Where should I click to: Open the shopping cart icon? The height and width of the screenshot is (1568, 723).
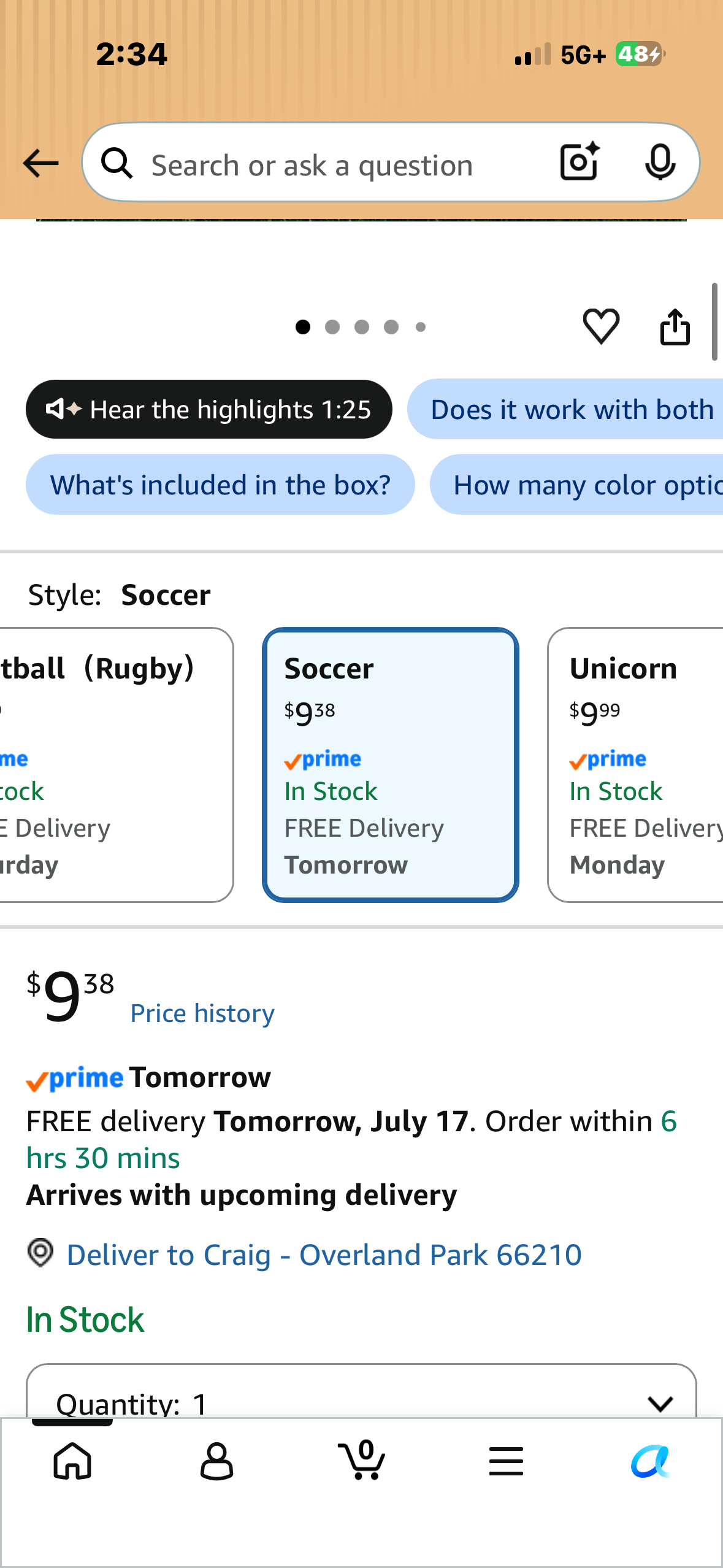pyautogui.click(x=362, y=1459)
